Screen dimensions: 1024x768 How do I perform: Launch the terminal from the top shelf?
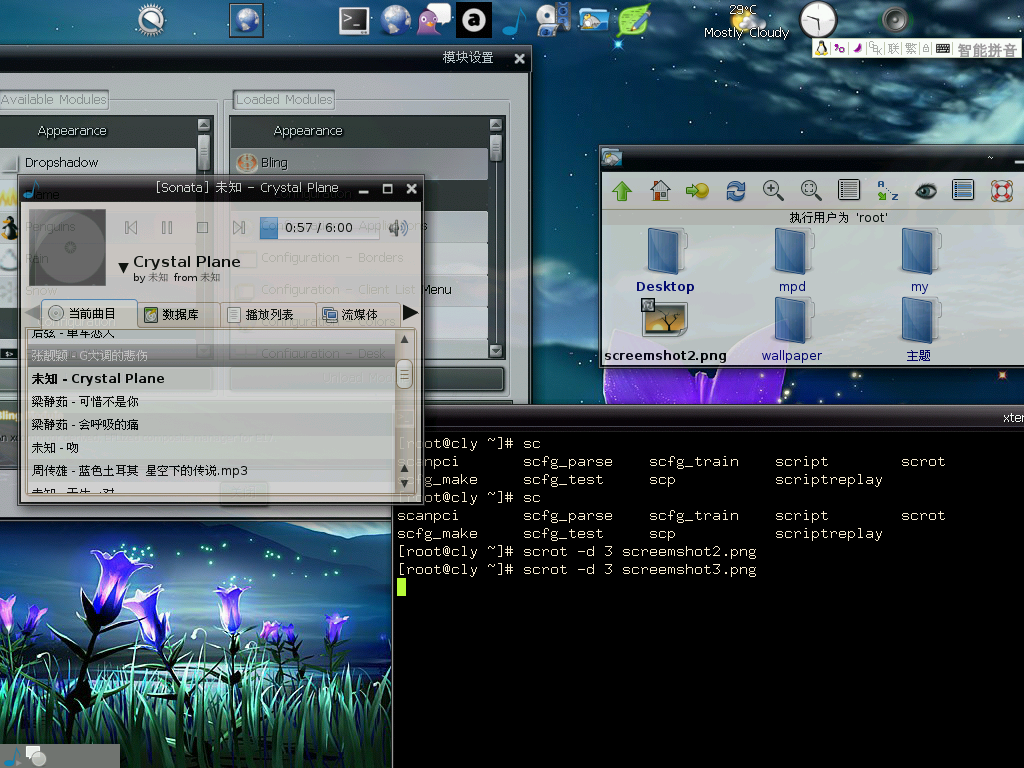tap(354, 20)
